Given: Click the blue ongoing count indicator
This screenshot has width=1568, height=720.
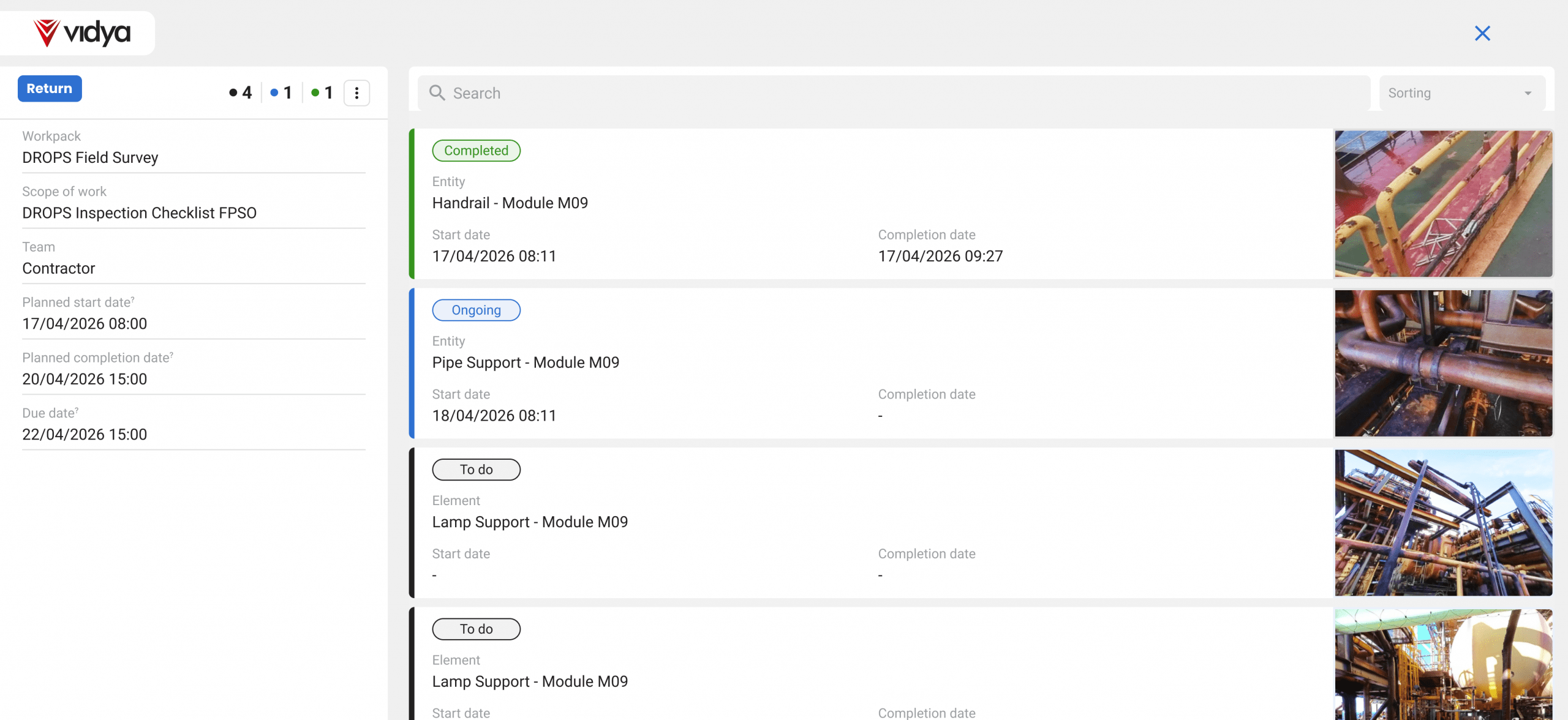Looking at the screenshot, I should [x=281, y=93].
